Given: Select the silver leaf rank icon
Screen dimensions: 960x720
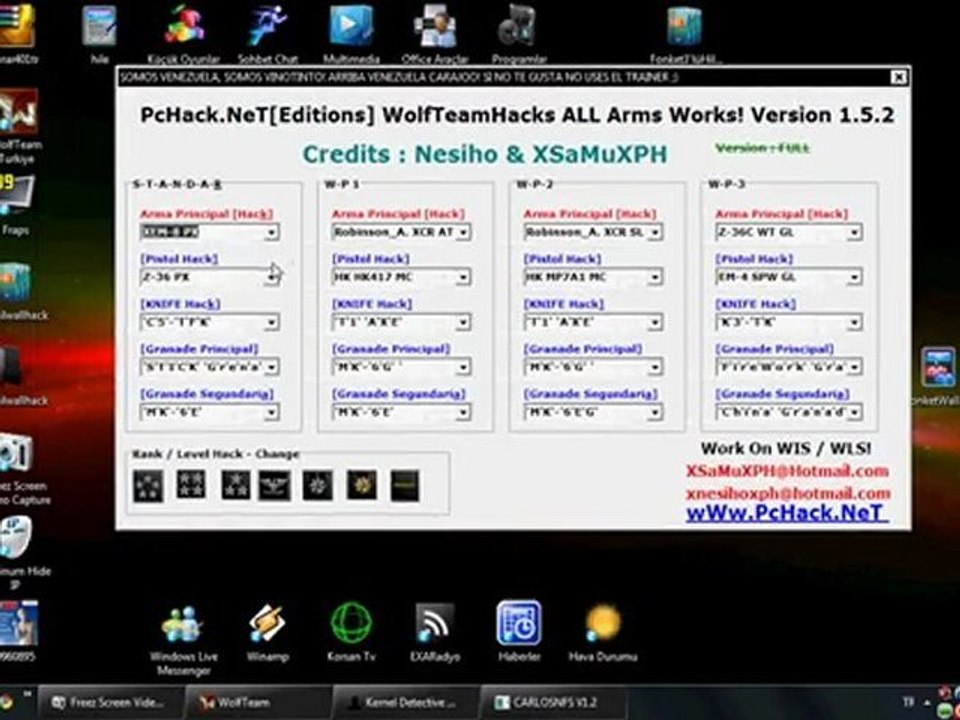Looking at the screenshot, I should point(318,486).
